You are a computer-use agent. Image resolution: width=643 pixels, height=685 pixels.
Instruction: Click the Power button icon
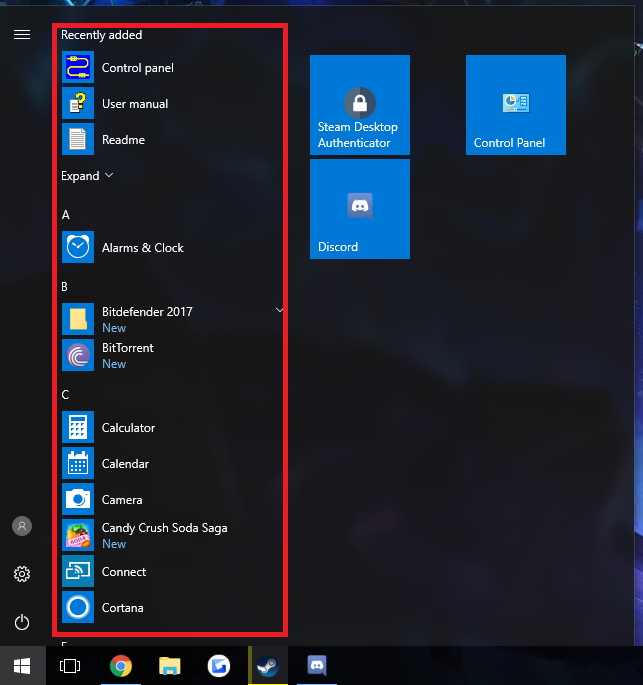22,622
